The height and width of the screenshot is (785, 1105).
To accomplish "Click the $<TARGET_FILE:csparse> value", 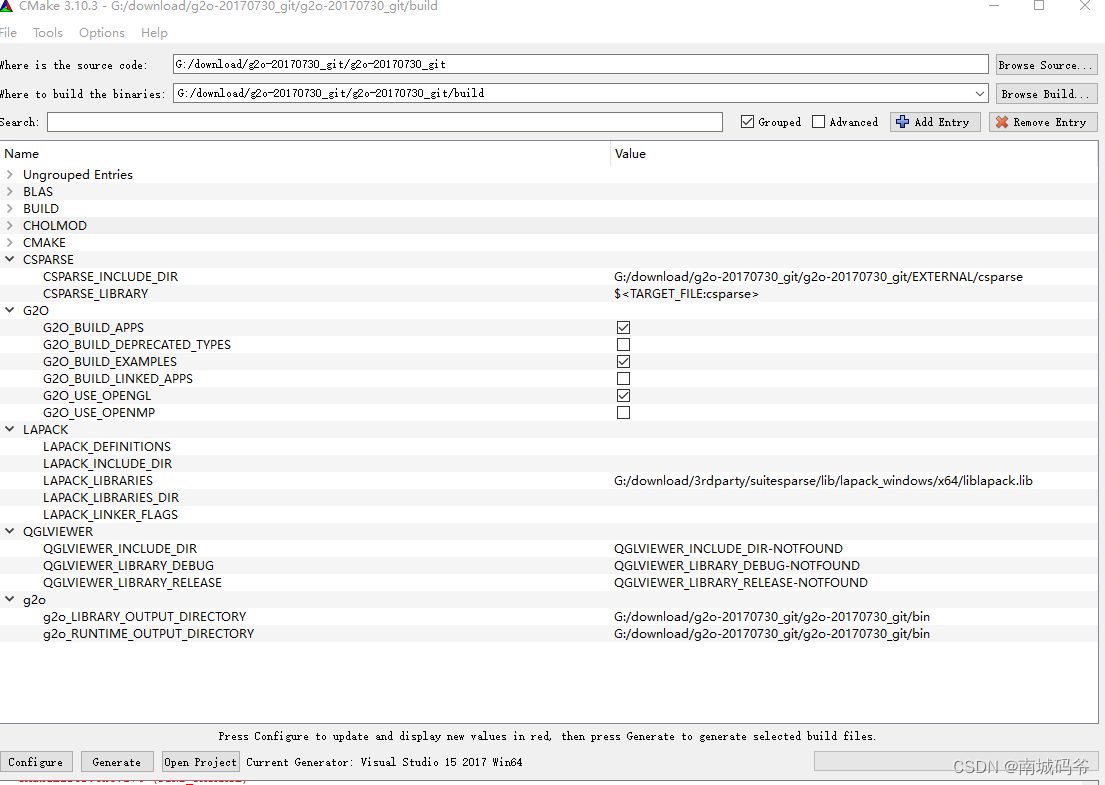I will point(686,294).
